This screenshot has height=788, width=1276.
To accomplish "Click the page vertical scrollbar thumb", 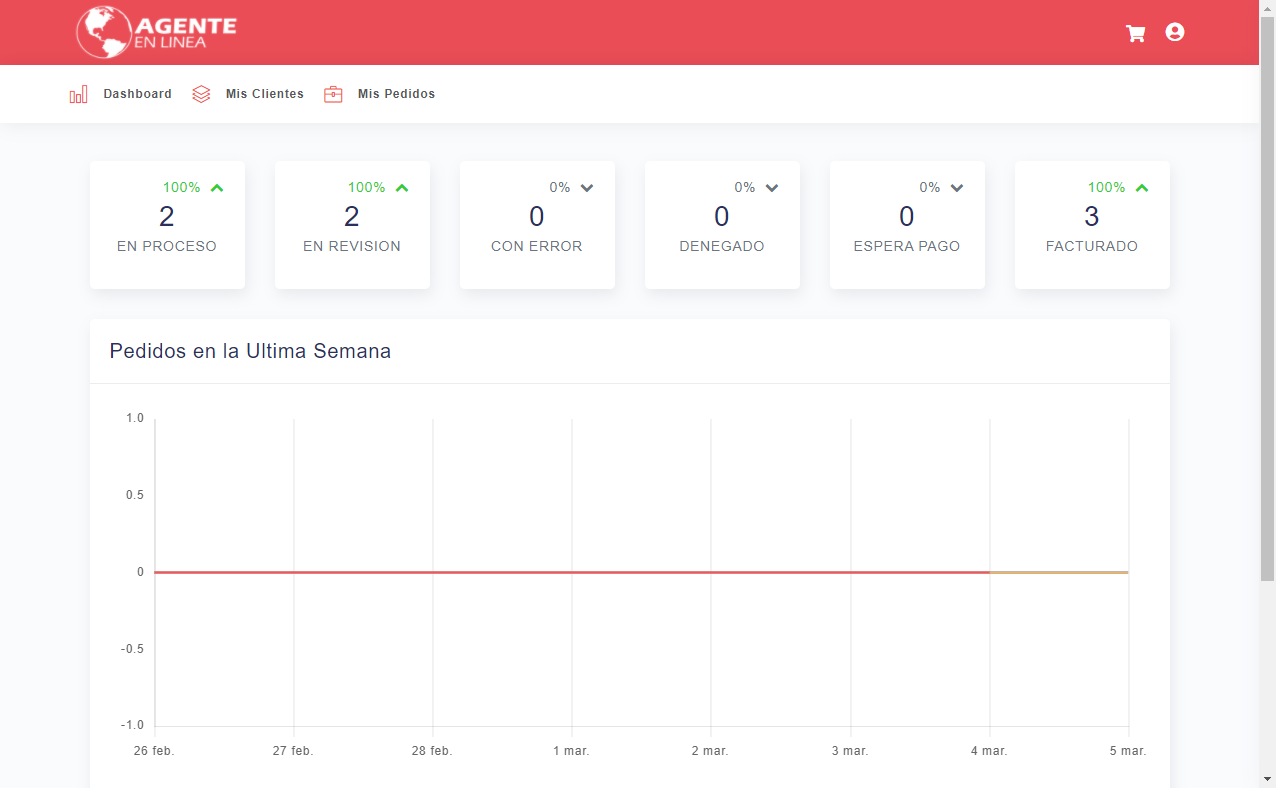I will (x=1267, y=300).
